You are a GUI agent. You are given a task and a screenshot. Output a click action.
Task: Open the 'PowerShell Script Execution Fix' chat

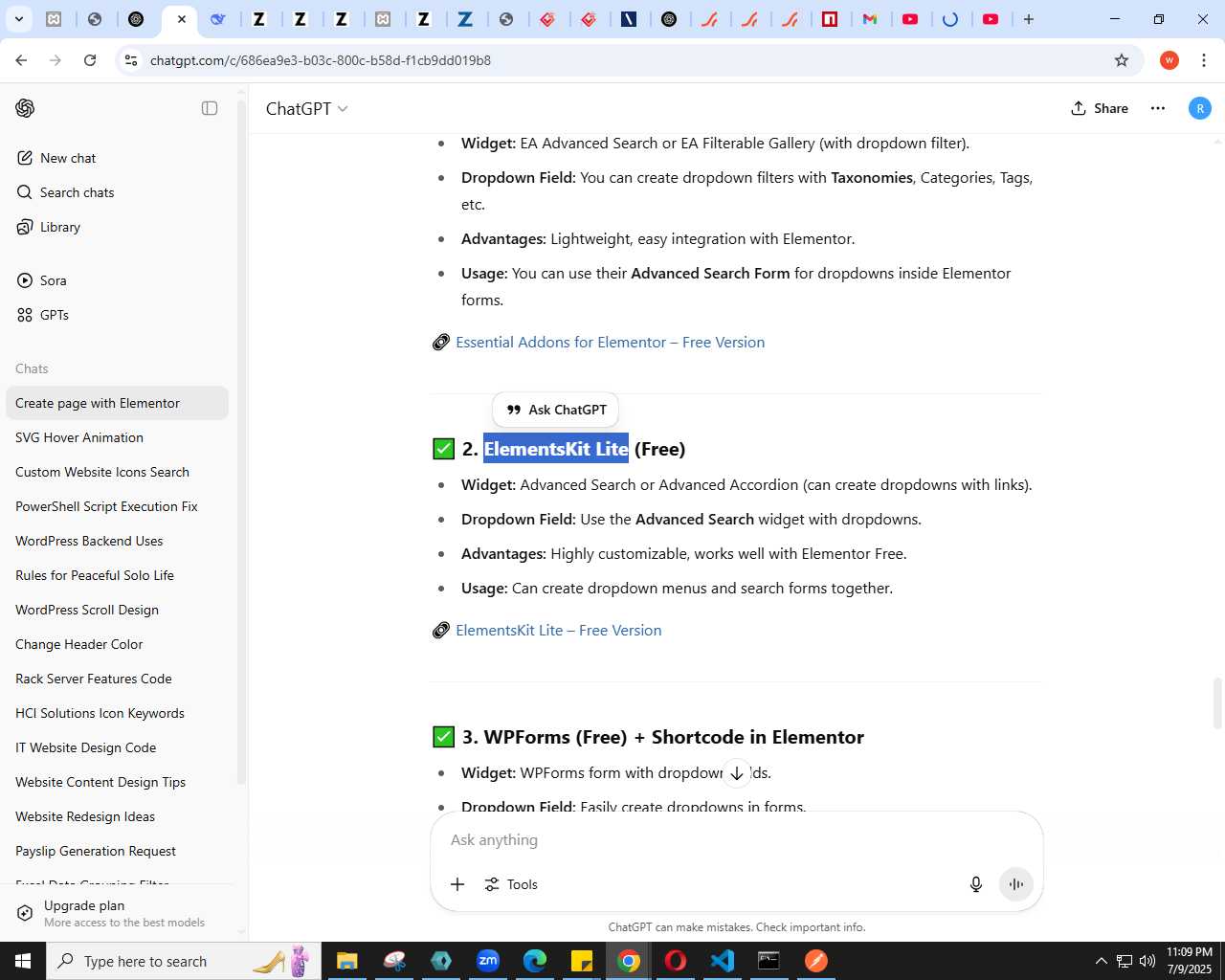tap(117, 506)
